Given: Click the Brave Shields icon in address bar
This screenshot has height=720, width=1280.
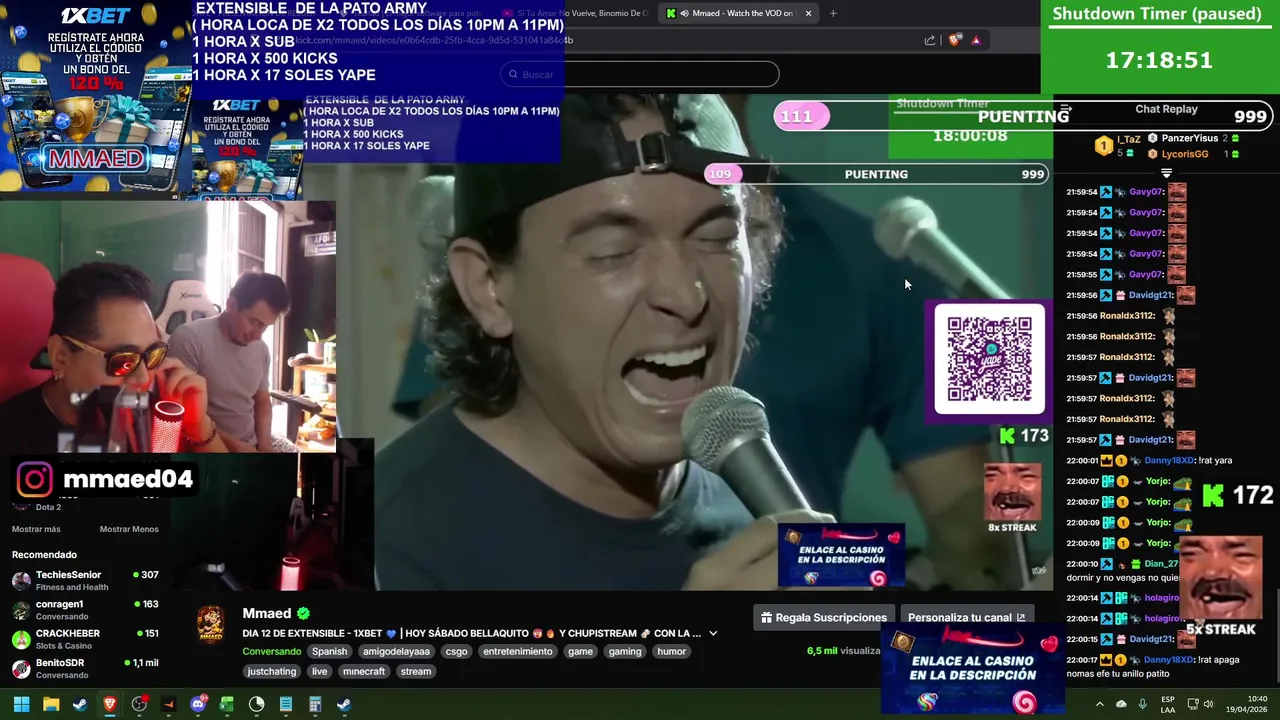Looking at the screenshot, I should pyautogui.click(x=955, y=40).
